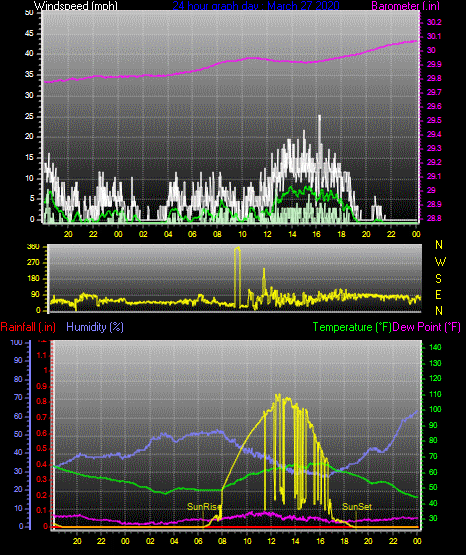
Task: Click the 45 windspeed axis value
Action: pos(29,34)
